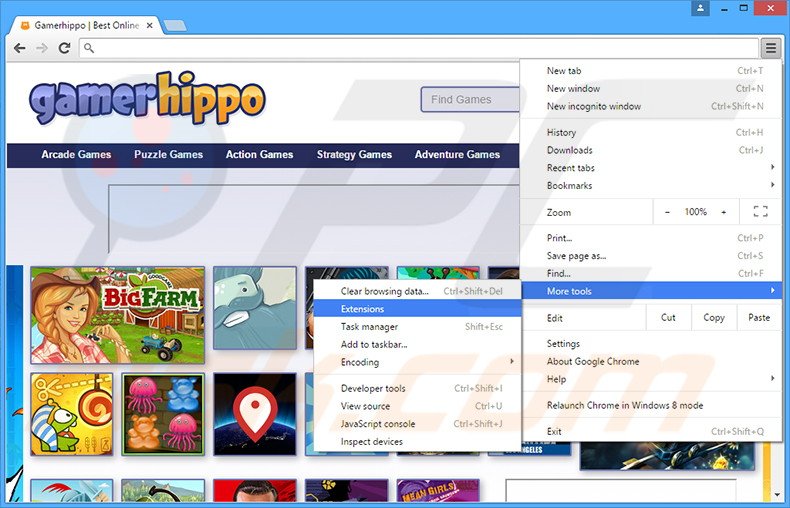This screenshot has width=790, height=508.
Task: Open History from Chrome menu
Action: tap(651, 133)
